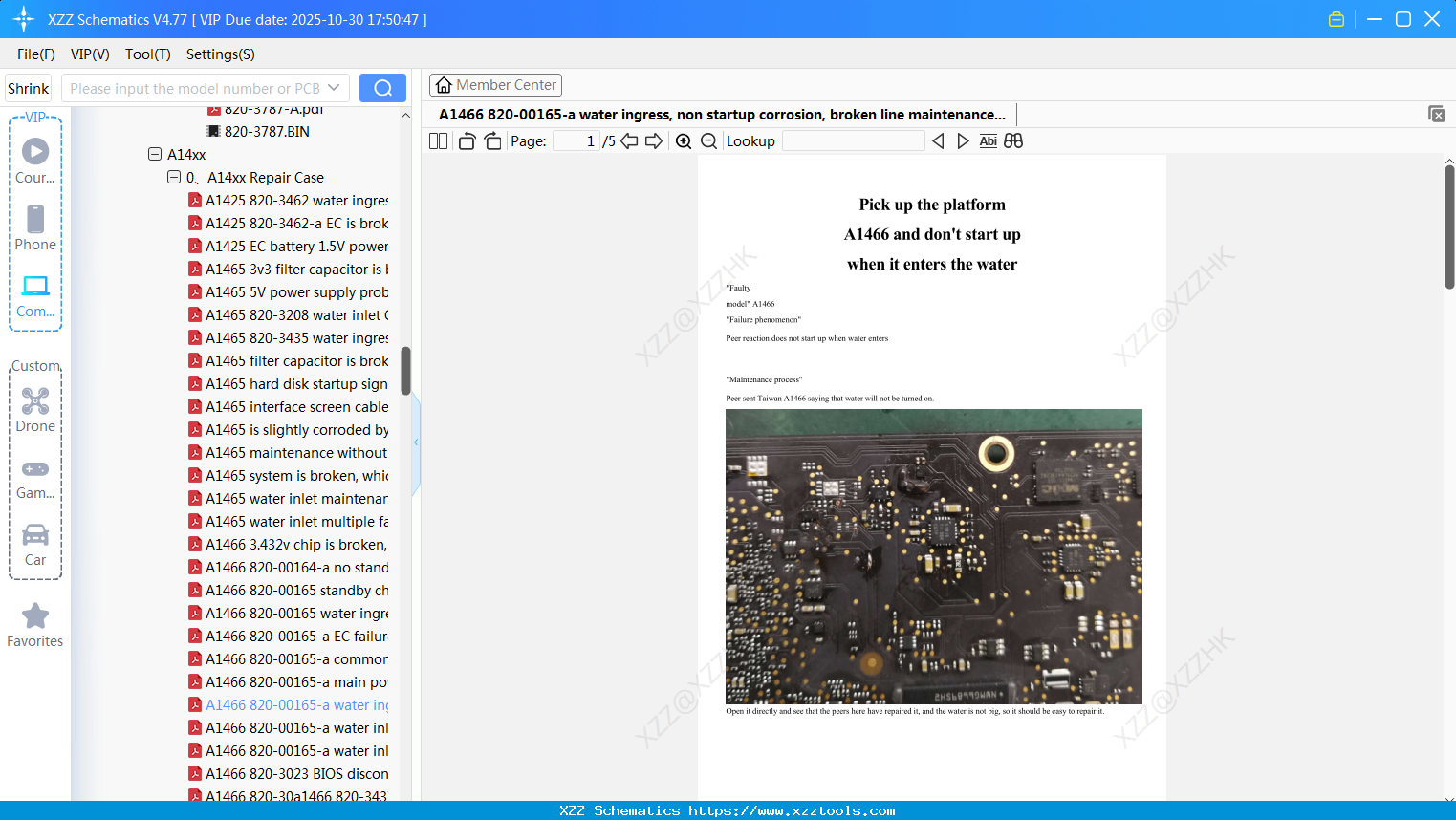The image size is (1456, 820).
Task: Click the file tree vertical scrollbar thumb
Action: pos(405,371)
